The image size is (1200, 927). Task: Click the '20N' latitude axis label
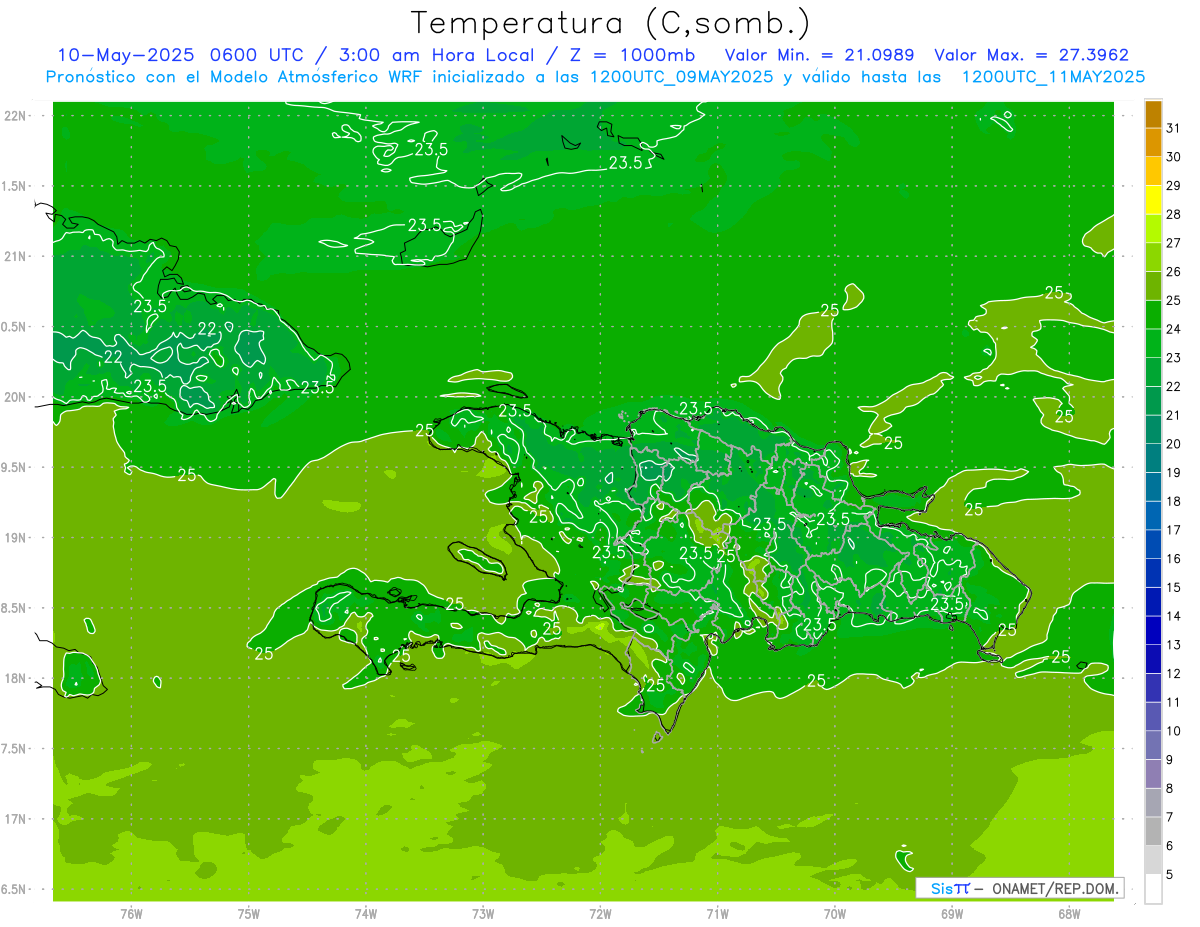(x=16, y=397)
